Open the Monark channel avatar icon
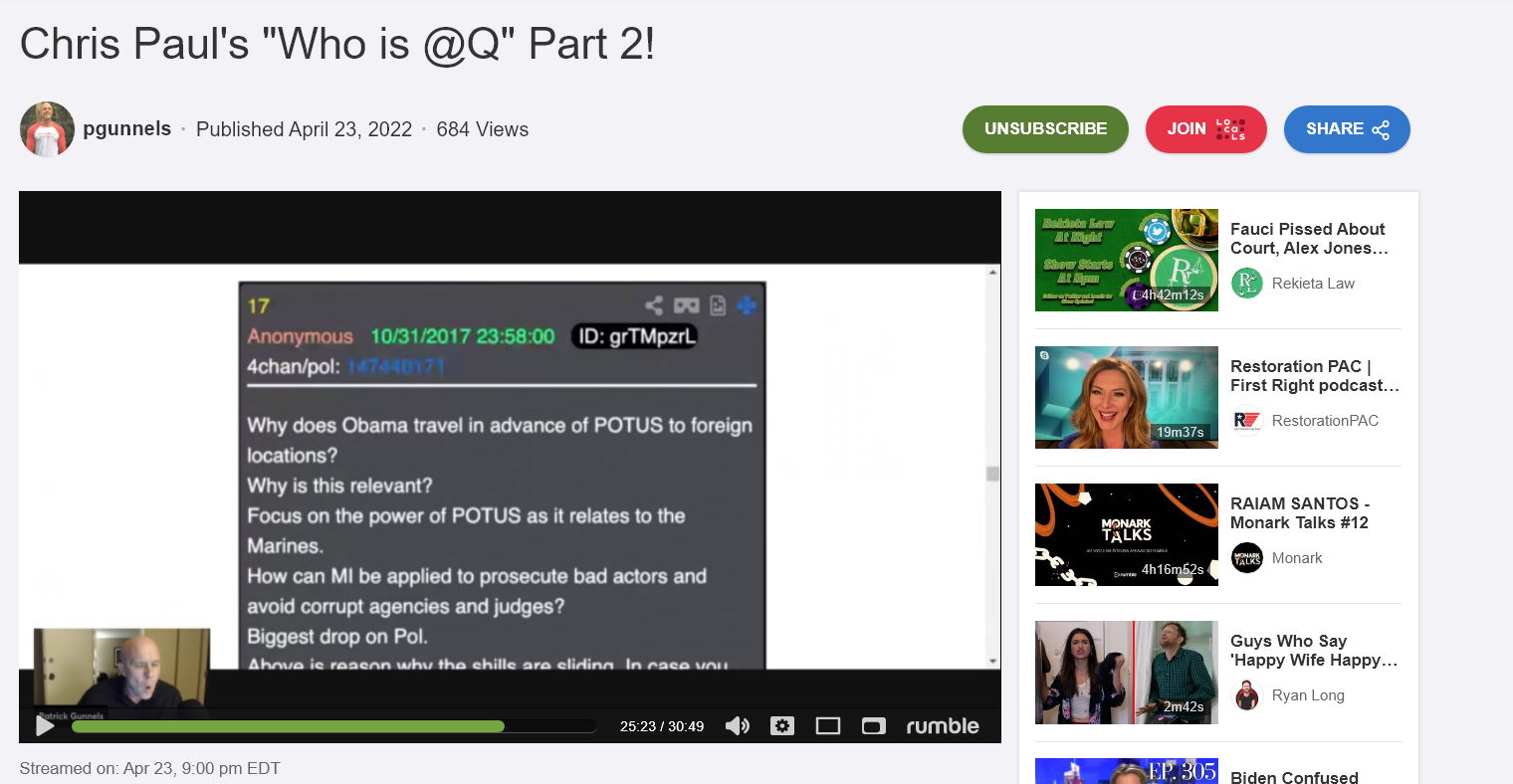This screenshot has height=784, width=1513. click(1247, 558)
